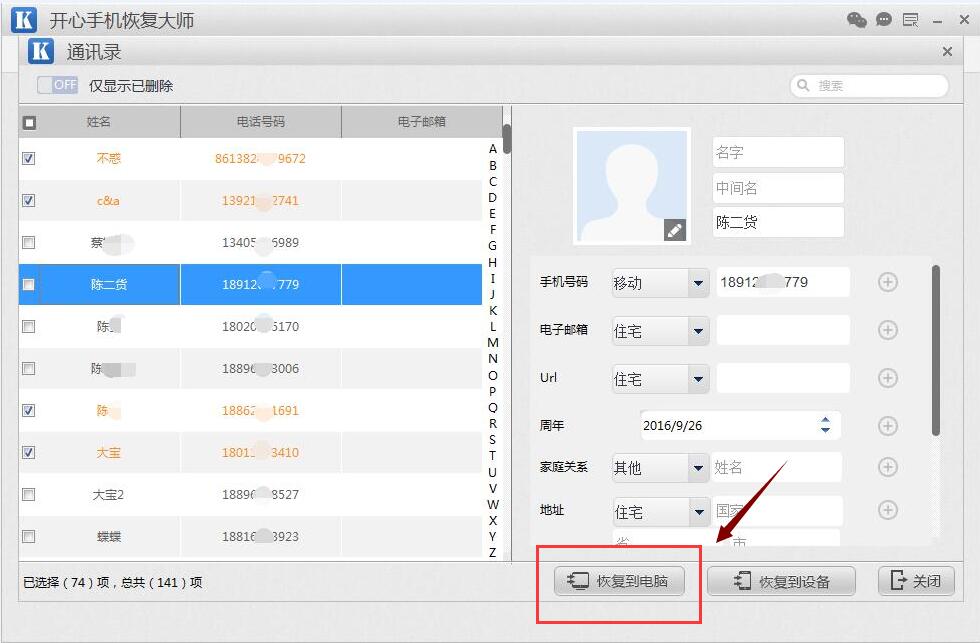Open the menu list icon in title bar
The width and height of the screenshot is (980, 643).
(x=911, y=21)
